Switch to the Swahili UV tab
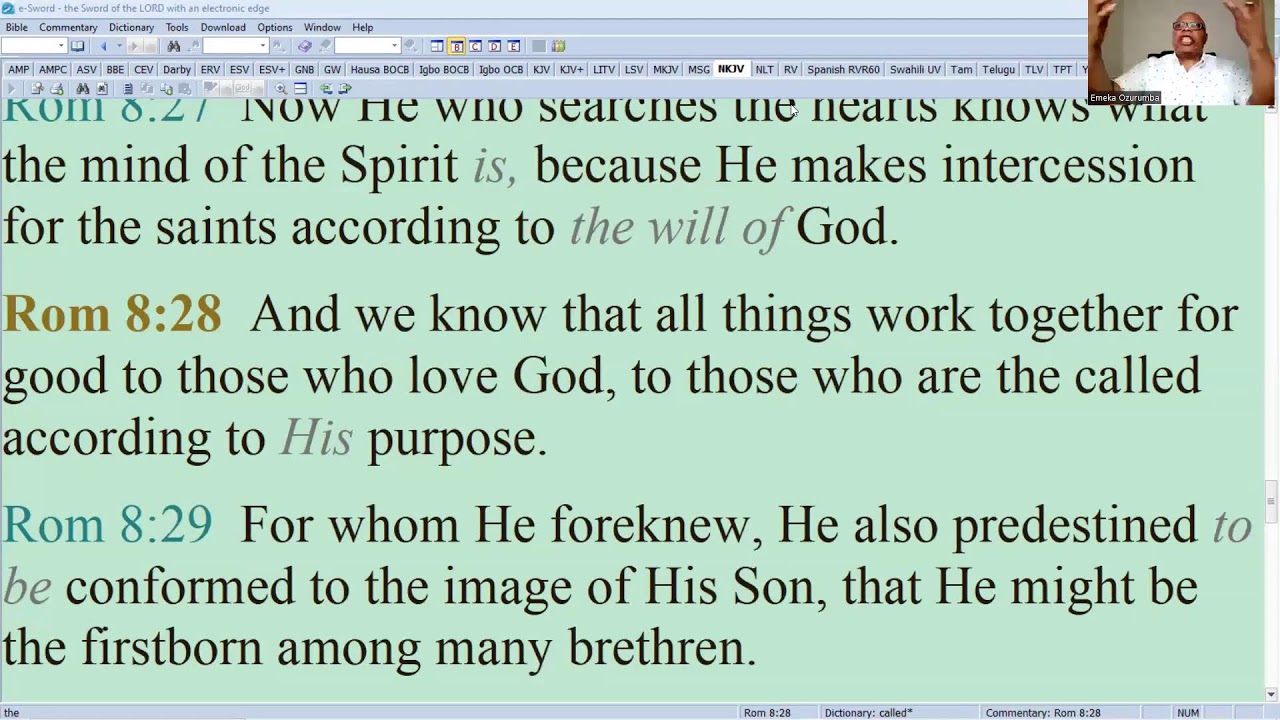This screenshot has height=720, width=1280. pyautogui.click(x=915, y=69)
